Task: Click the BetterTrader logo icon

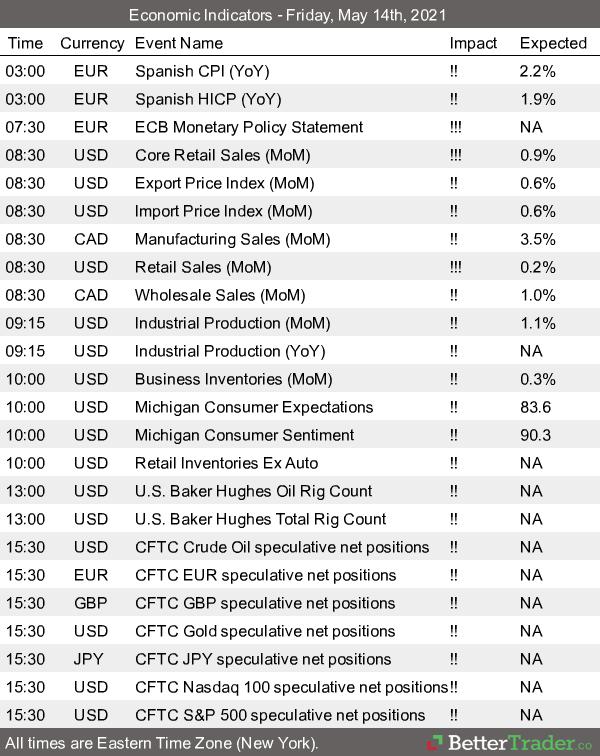Action: [x=435, y=743]
